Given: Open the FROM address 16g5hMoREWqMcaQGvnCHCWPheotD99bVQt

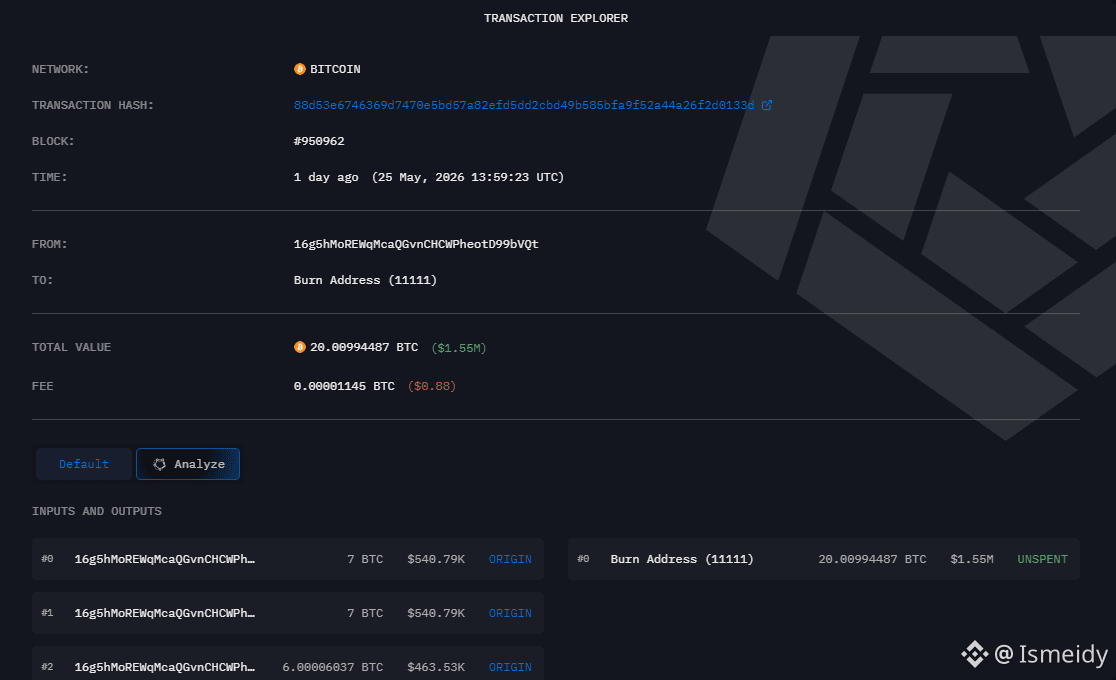Looking at the screenshot, I should click(x=416, y=244).
